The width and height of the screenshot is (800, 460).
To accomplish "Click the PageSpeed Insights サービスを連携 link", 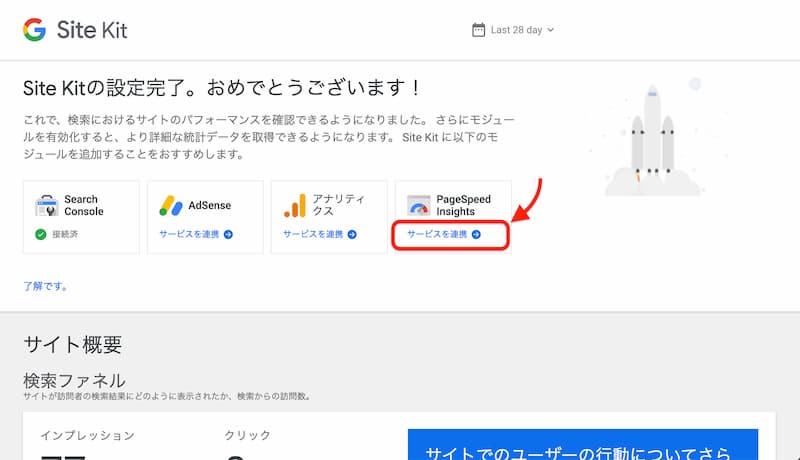I will pyautogui.click(x=444, y=234).
